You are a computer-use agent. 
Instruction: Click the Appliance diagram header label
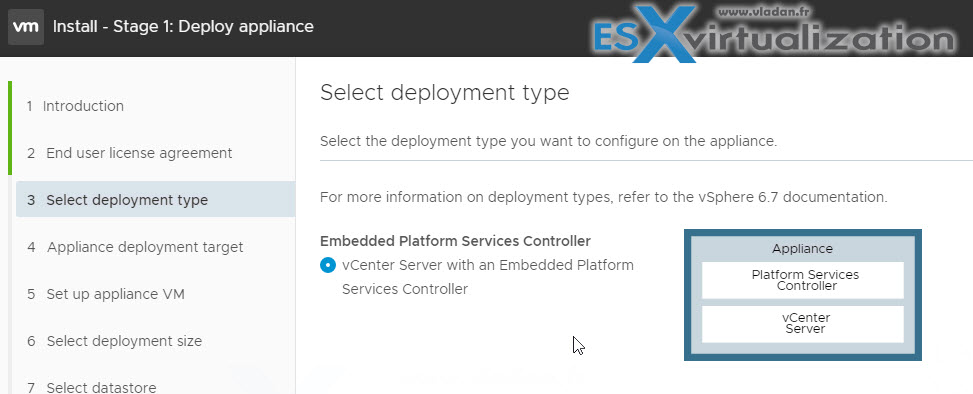click(802, 249)
